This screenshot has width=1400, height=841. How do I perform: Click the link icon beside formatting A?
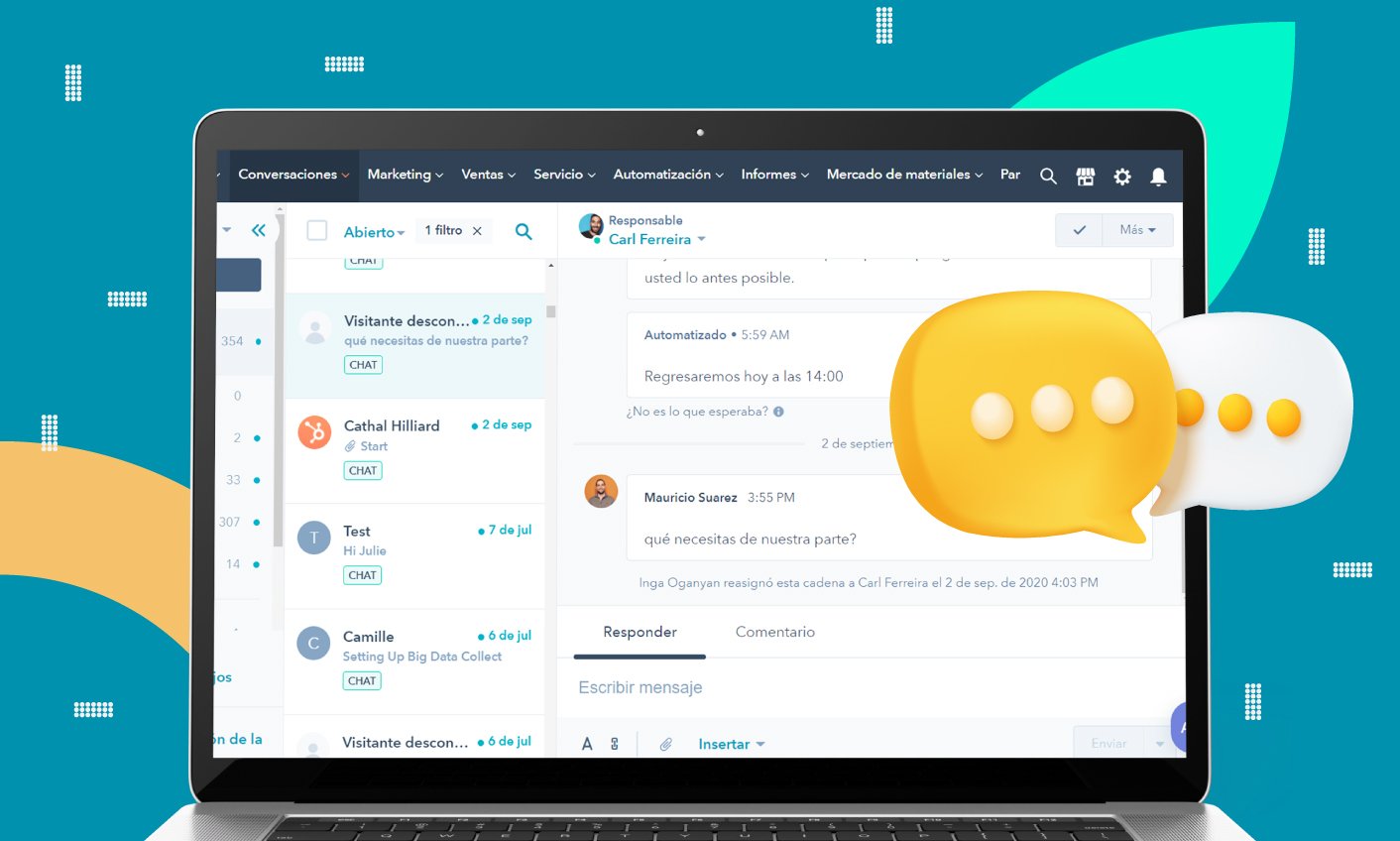615,744
